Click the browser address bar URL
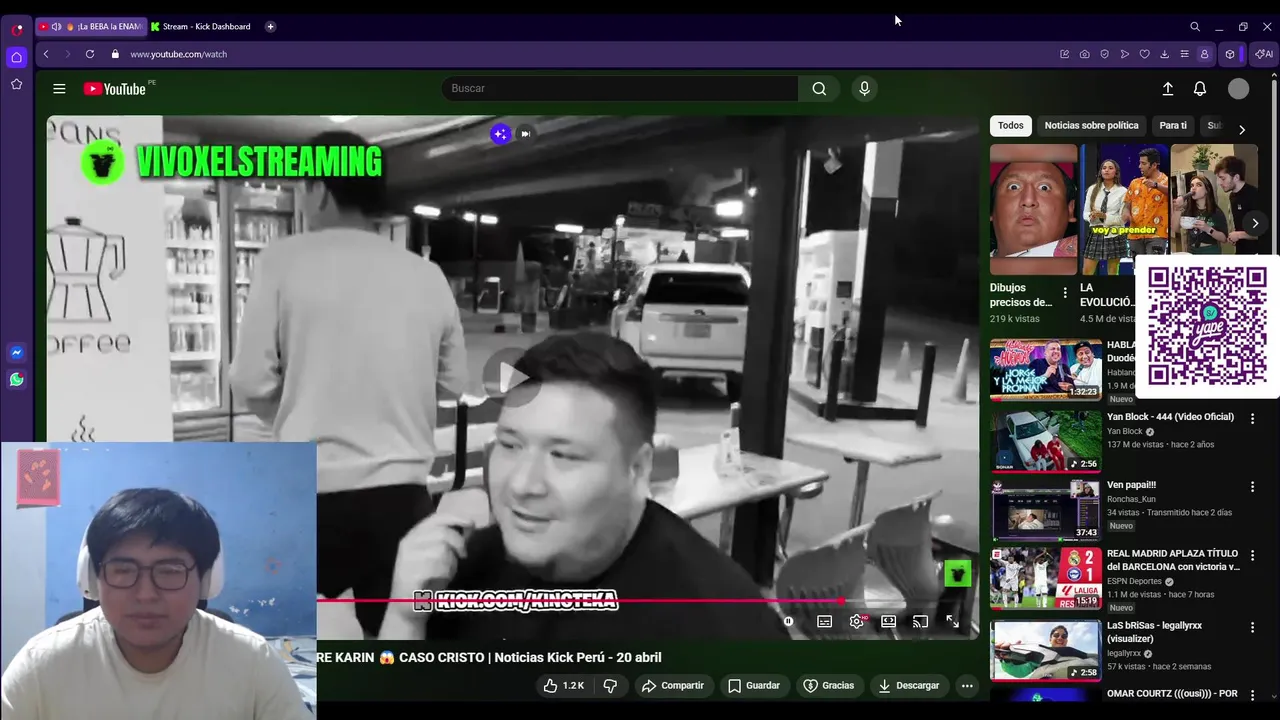The height and width of the screenshot is (720, 1280). tap(179, 54)
